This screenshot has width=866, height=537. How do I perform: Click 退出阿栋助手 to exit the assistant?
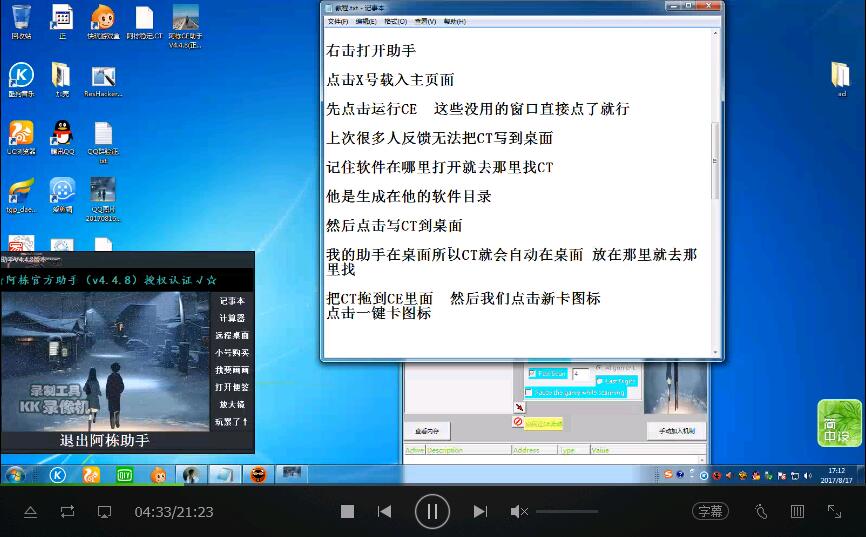(x=105, y=441)
